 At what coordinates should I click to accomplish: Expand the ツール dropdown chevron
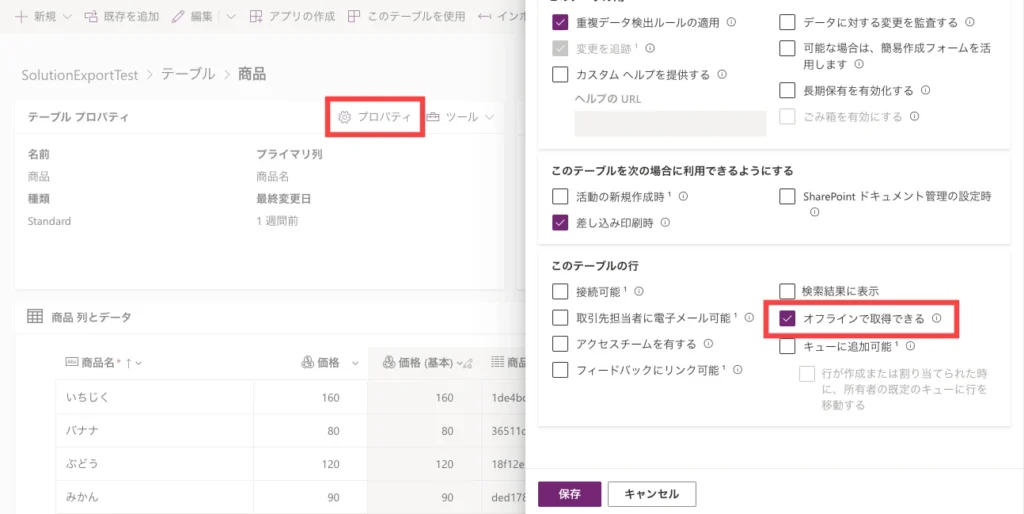pyautogui.click(x=490, y=117)
